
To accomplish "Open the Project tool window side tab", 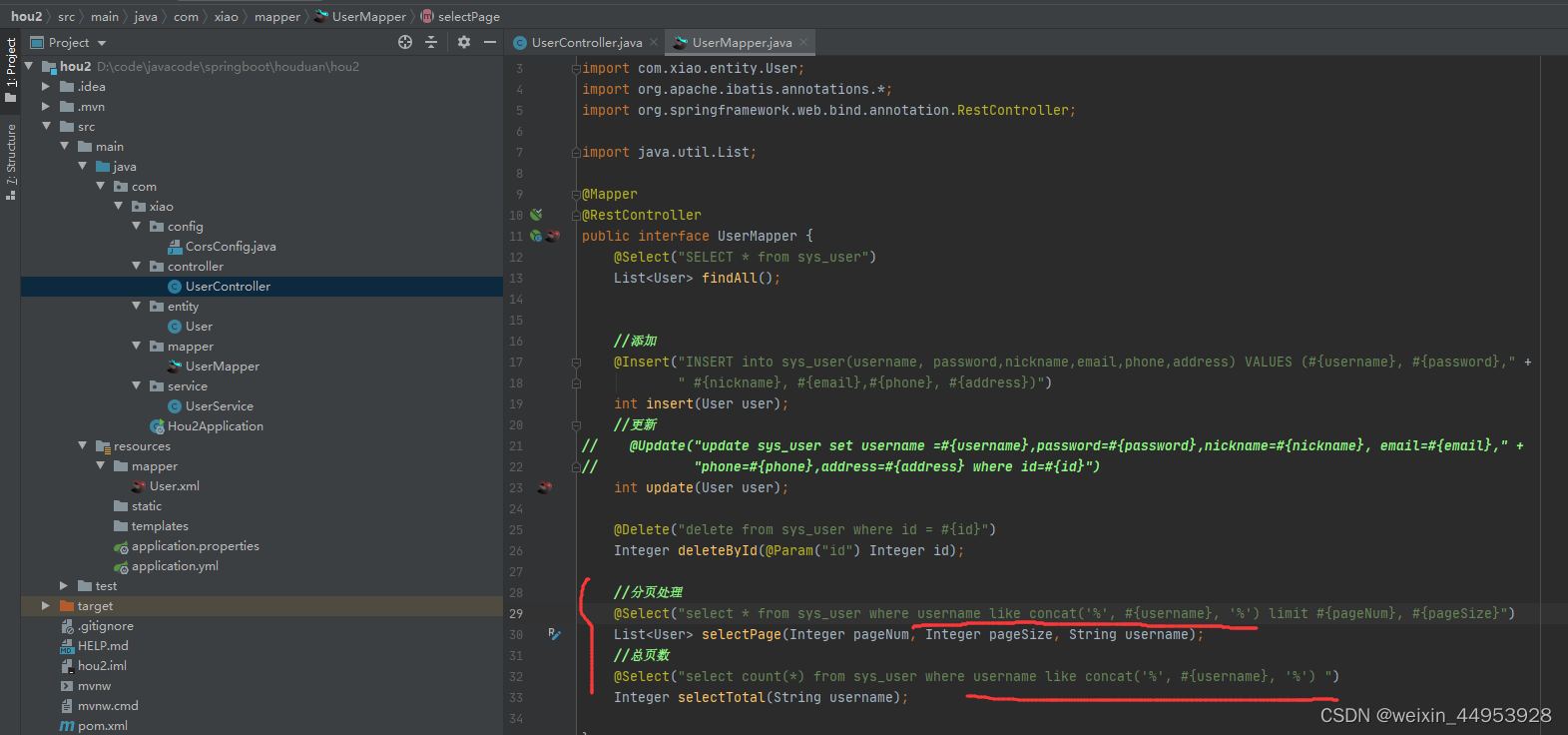I will [x=11, y=70].
